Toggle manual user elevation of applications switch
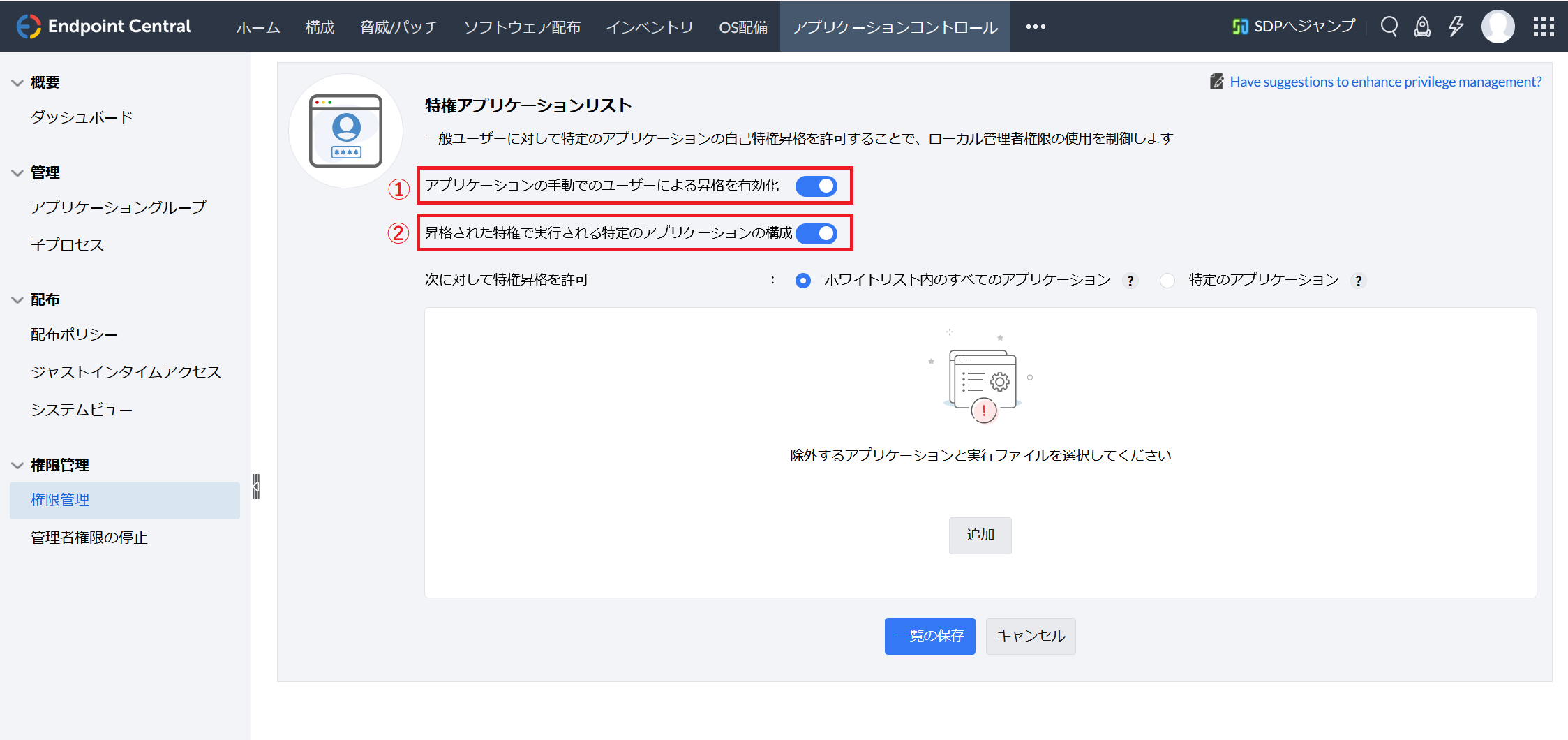Viewport: 1568px width, 740px height. tap(816, 186)
